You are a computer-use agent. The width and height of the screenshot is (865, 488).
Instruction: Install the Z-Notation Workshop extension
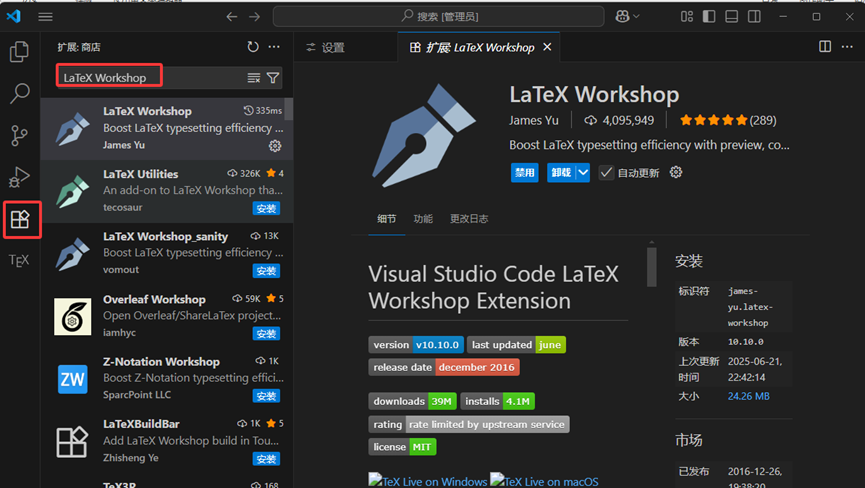click(x=266, y=396)
